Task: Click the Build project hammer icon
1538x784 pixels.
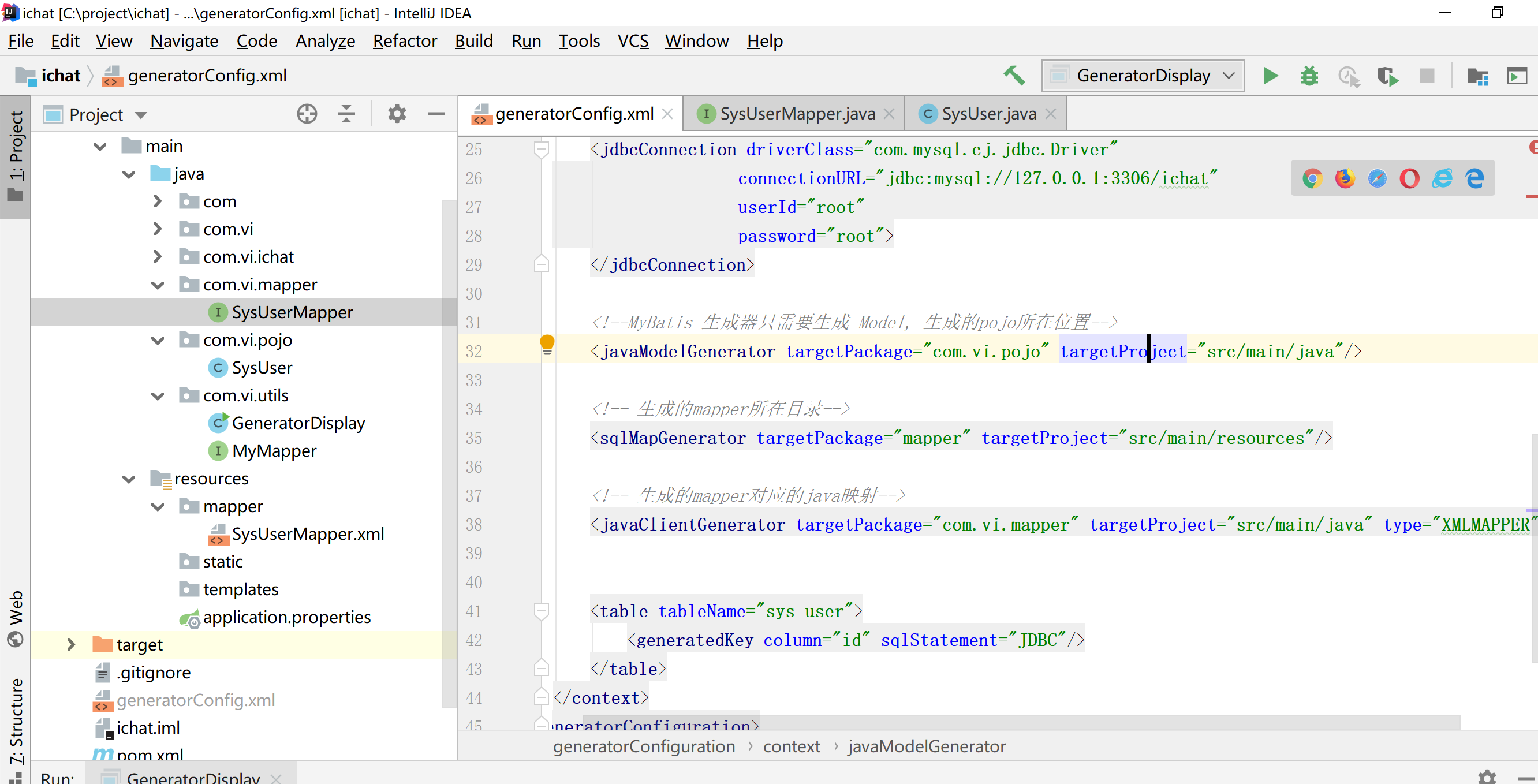Action: coord(1014,76)
